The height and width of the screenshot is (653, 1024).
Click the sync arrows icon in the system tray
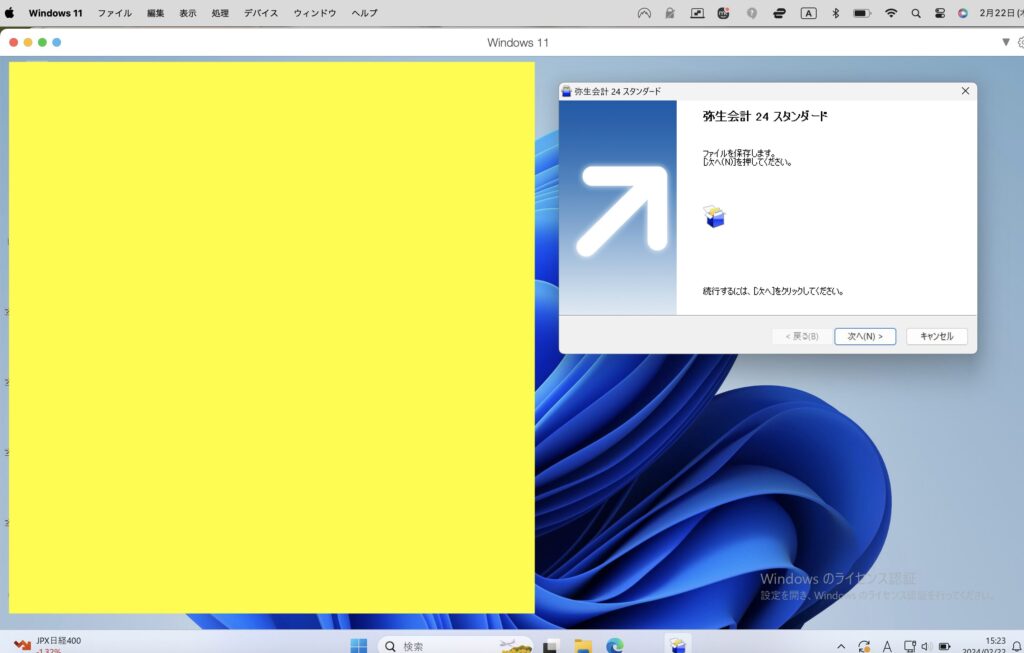[864, 646]
